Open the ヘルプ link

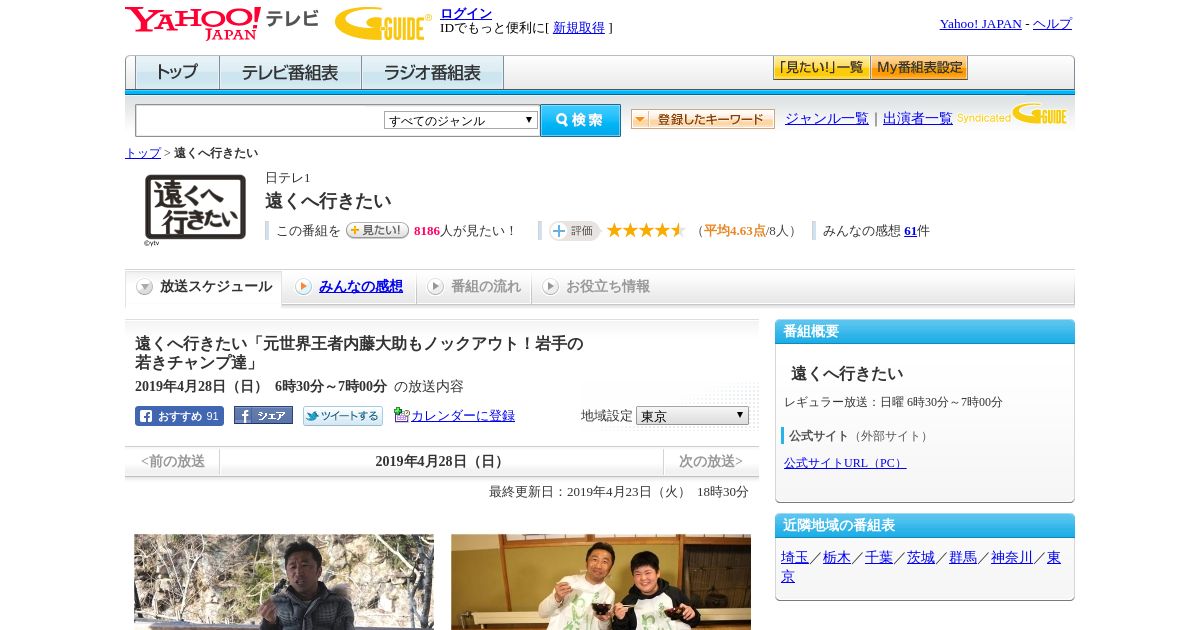[1052, 24]
